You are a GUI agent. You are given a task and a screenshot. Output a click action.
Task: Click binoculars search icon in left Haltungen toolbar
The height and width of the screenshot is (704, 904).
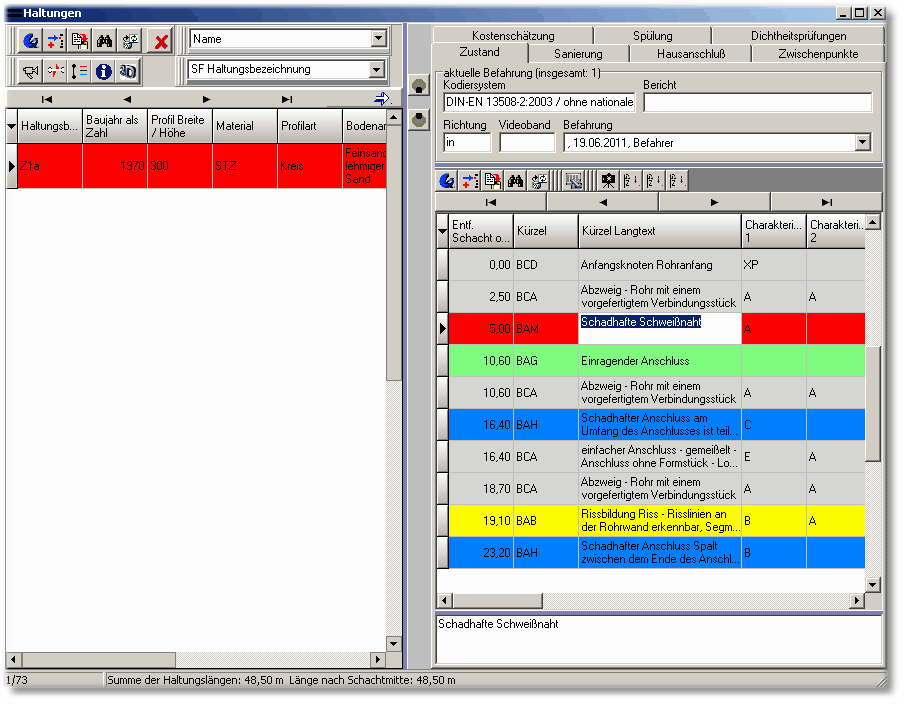tap(104, 40)
